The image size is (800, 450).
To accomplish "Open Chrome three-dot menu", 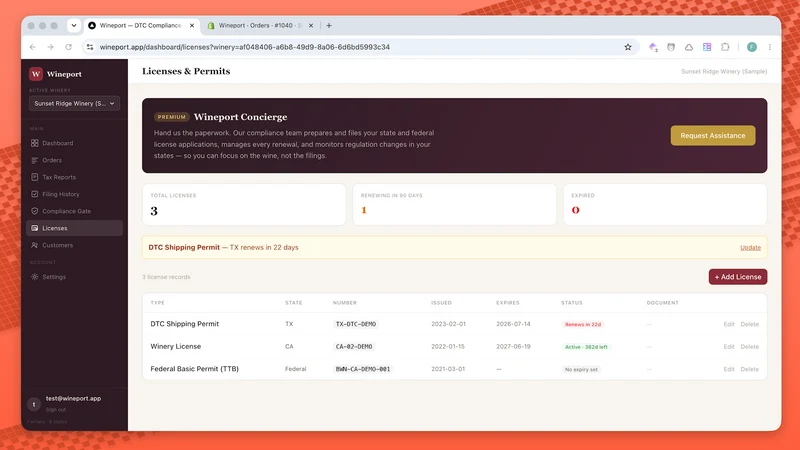I will pos(770,47).
